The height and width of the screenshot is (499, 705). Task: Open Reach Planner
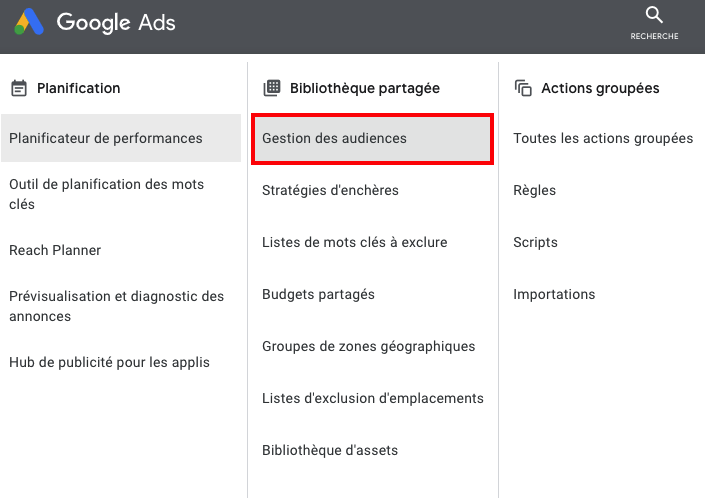pos(55,250)
